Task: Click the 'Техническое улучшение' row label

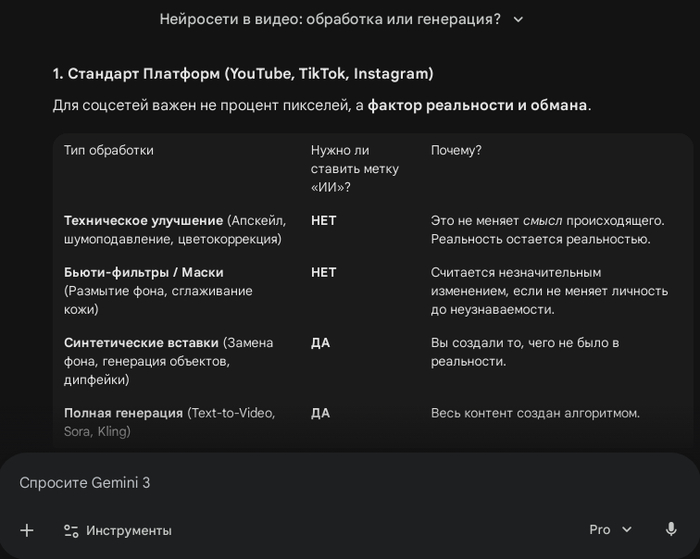Action: click(x=144, y=220)
